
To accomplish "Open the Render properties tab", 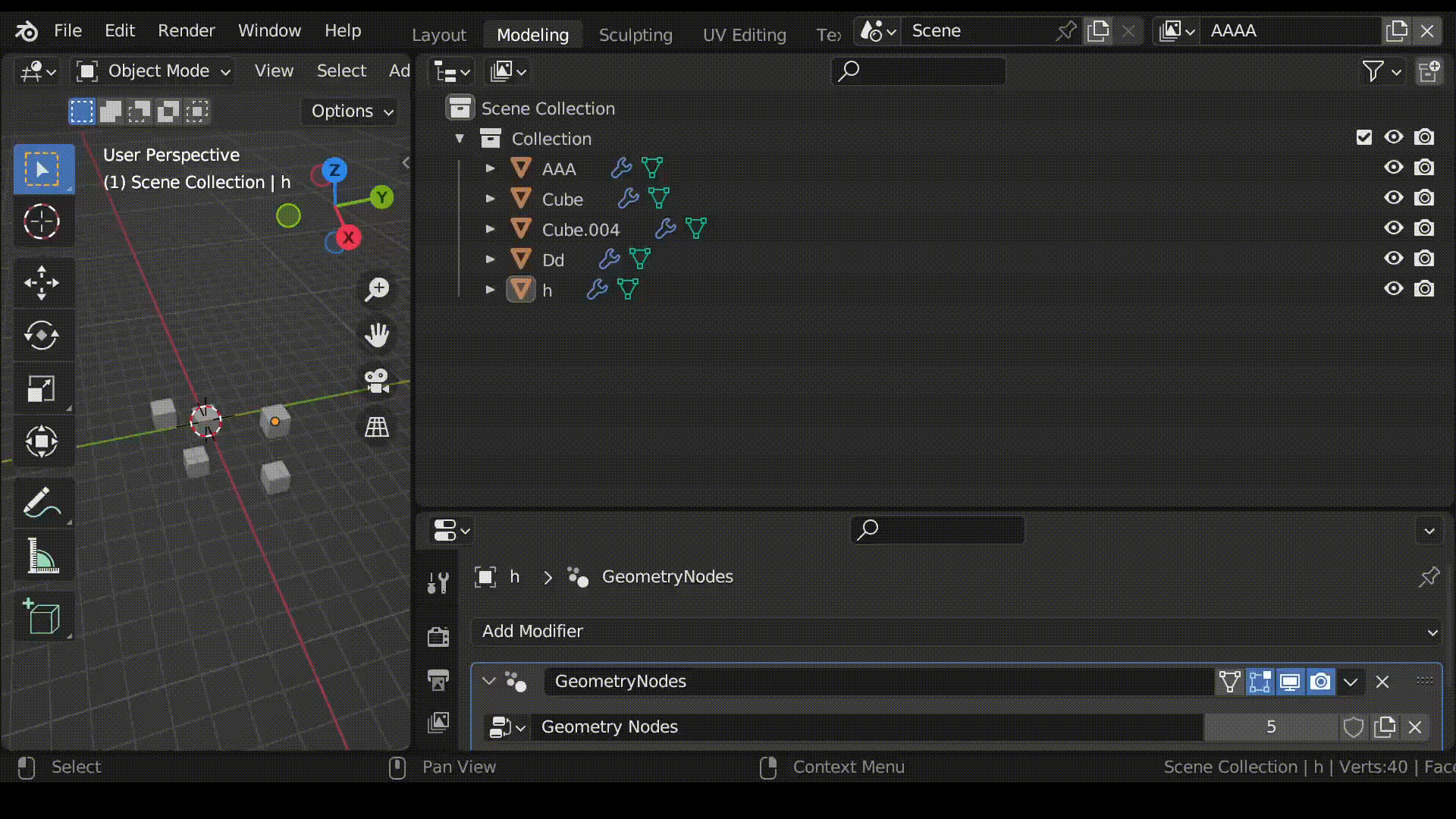I will point(438,635).
